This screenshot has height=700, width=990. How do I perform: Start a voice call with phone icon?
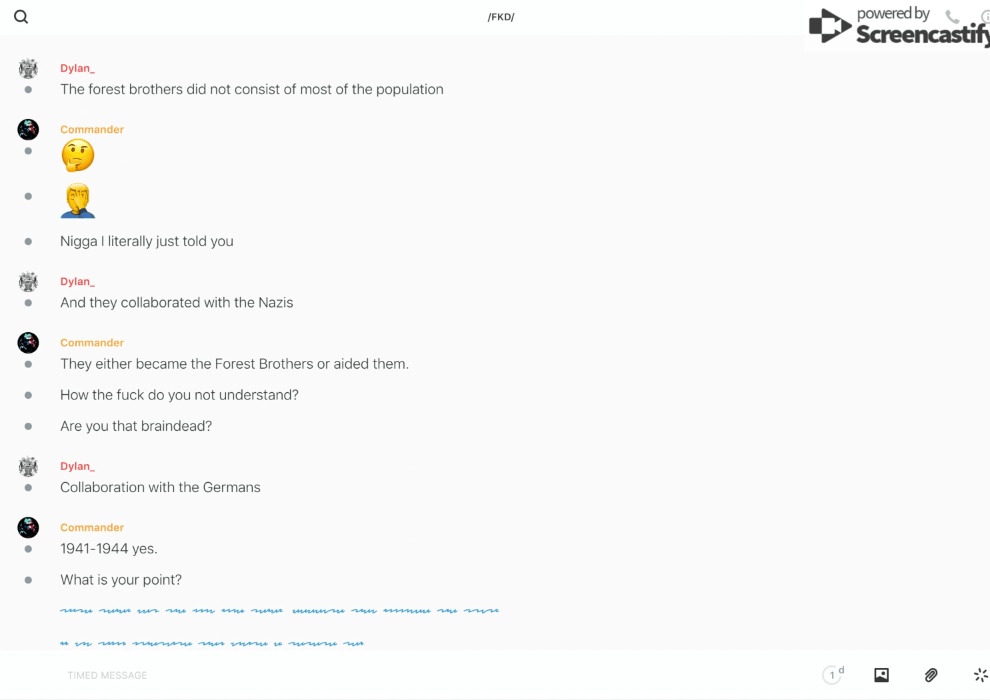pos(952,17)
